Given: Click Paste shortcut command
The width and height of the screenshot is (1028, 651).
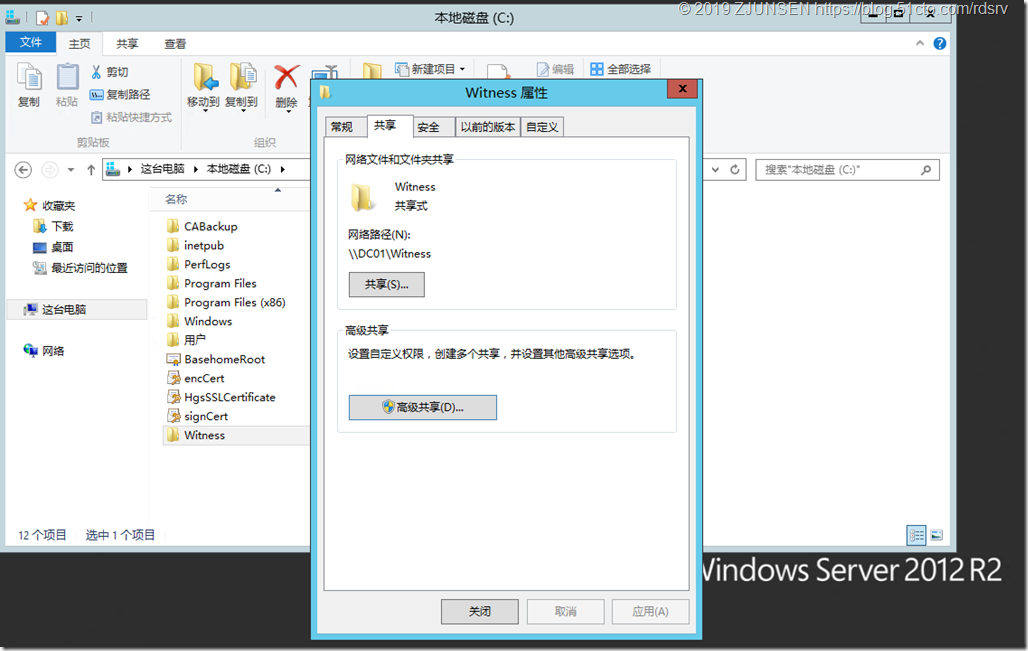Looking at the screenshot, I should pyautogui.click(x=131, y=117).
